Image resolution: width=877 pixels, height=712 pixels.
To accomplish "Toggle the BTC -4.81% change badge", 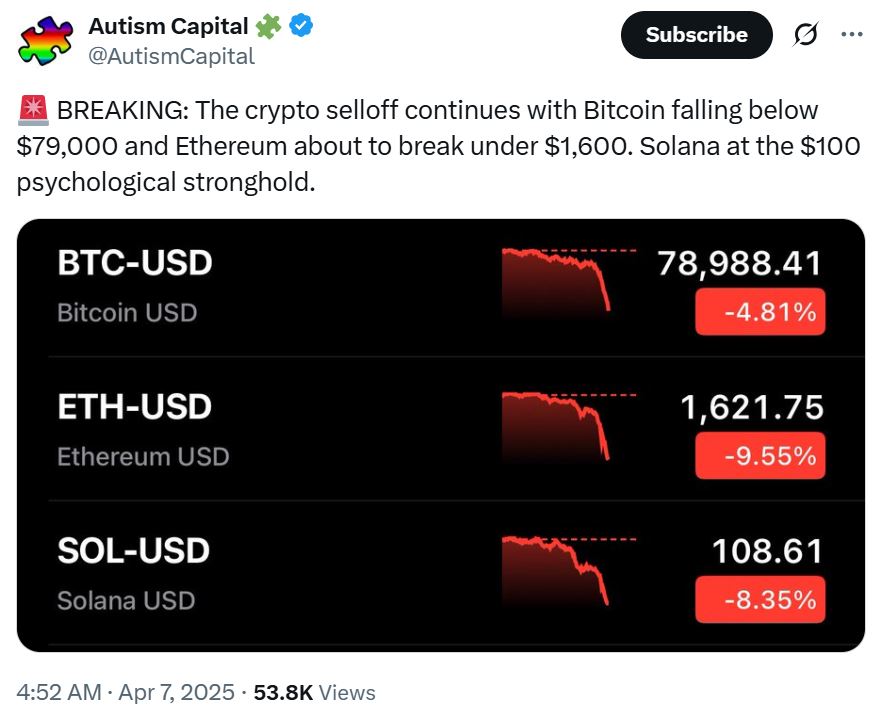I will tap(760, 312).
